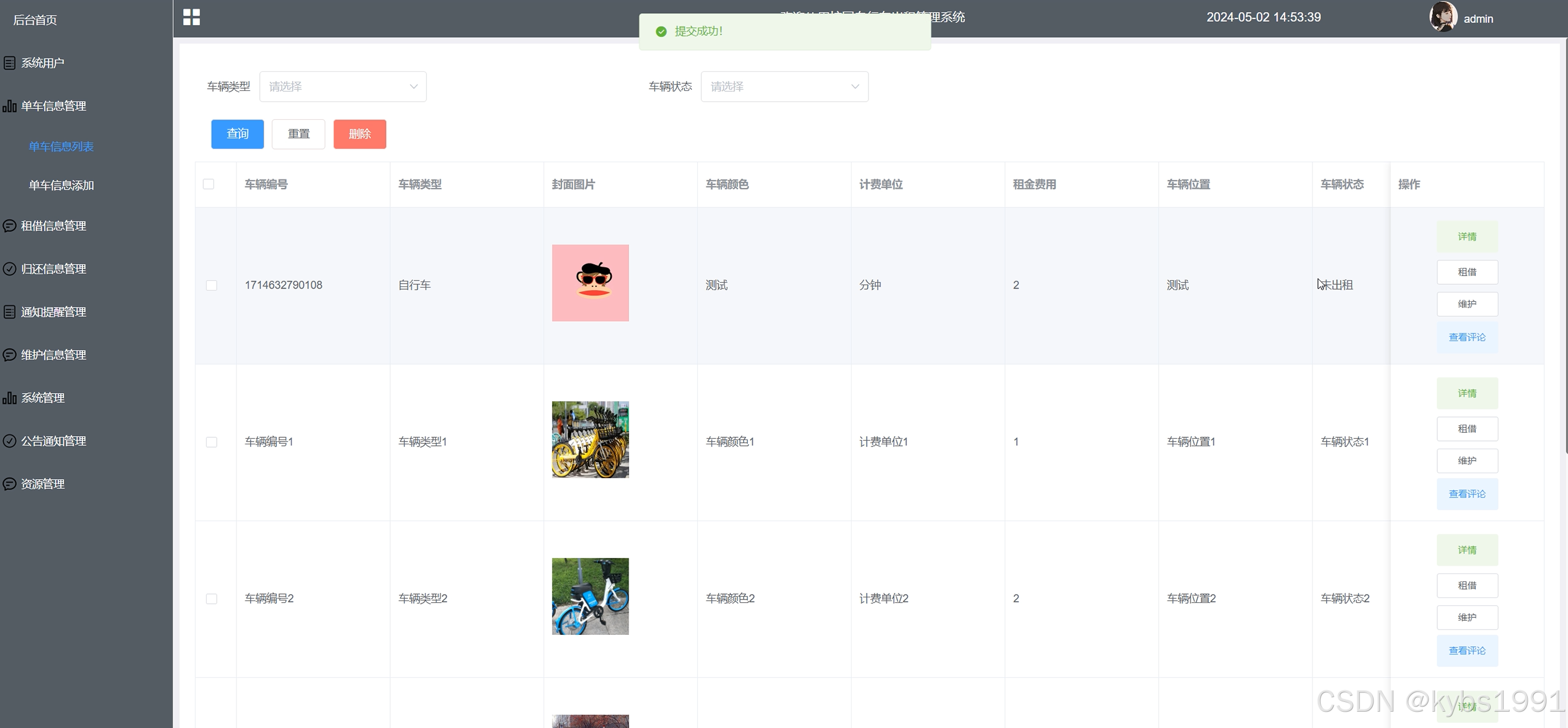The width and height of the screenshot is (1568, 728).
Task: Open the yellow bikes cover thumbnail
Action: coord(590,440)
